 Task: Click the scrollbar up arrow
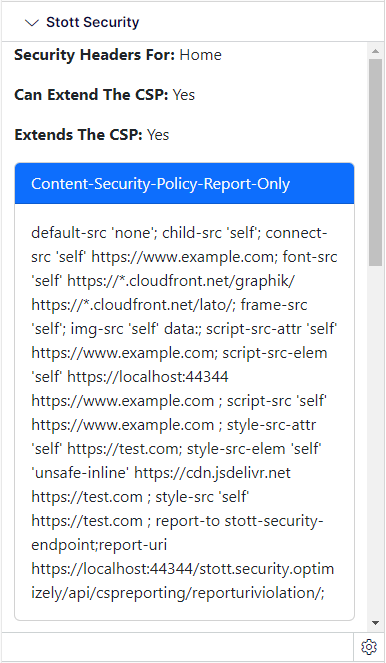click(x=375, y=51)
